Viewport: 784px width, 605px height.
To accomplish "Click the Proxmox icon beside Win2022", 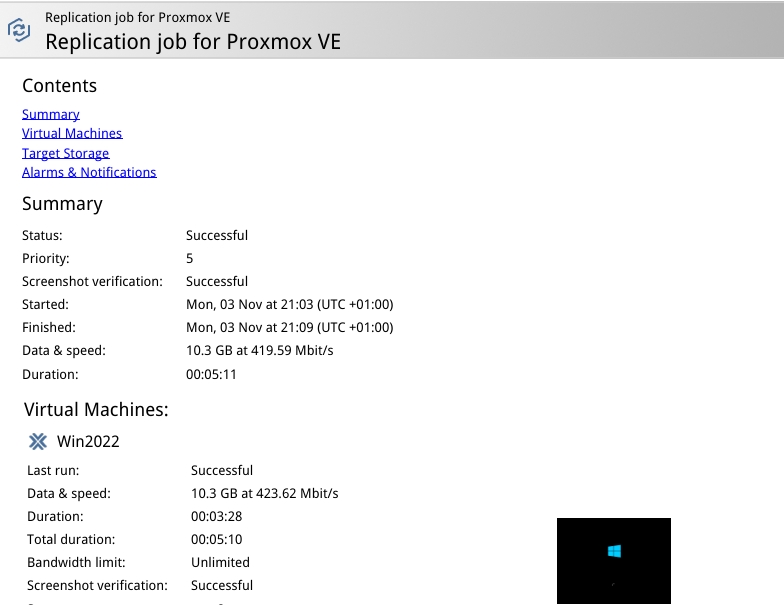I will tap(38, 441).
